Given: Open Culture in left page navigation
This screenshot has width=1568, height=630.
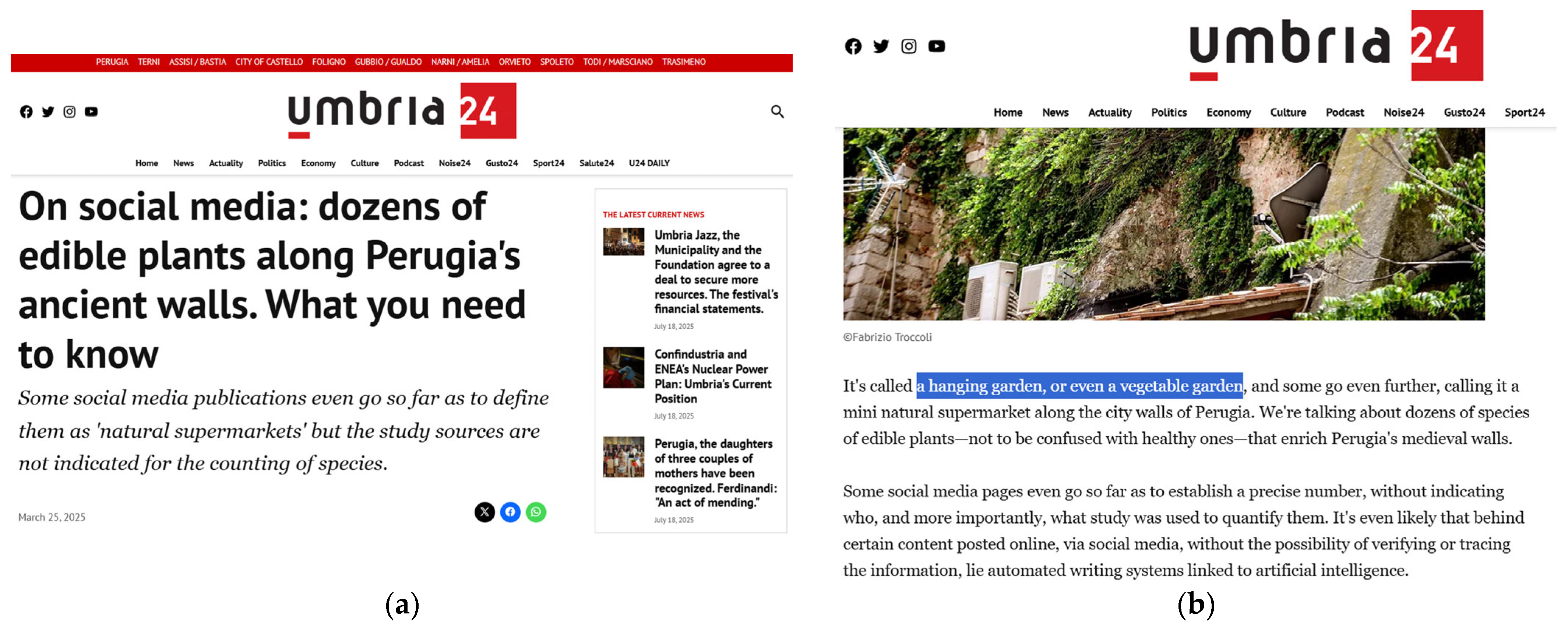Looking at the screenshot, I should (x=364, y=163).
